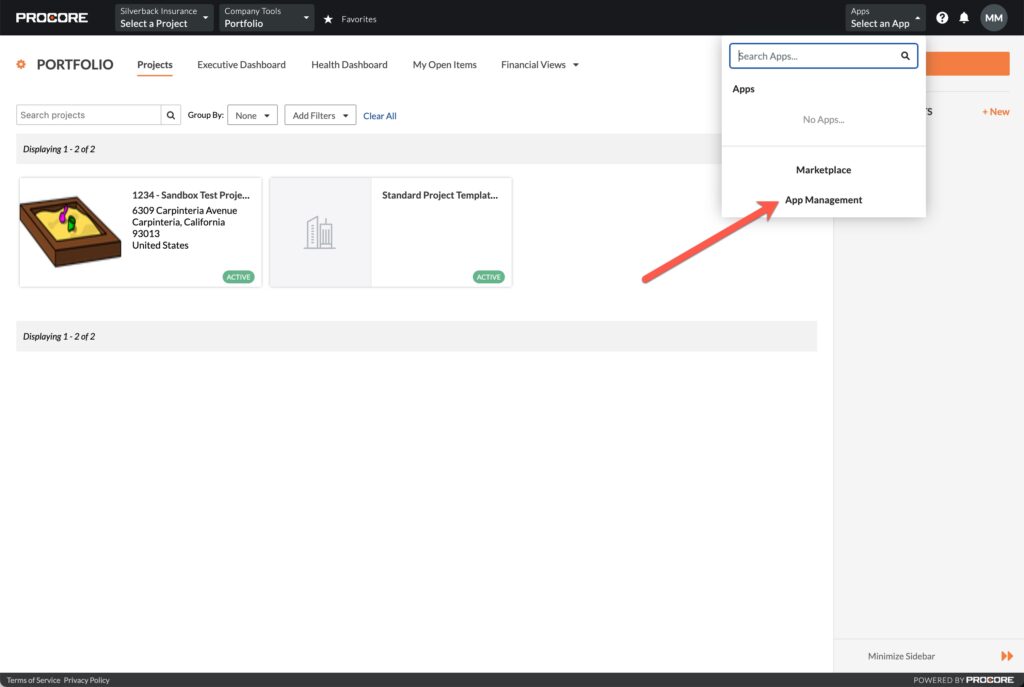The image size is (1024, 687).
Task: Switch to Health Dashboard tab
Action: click(x=349, y=65)
